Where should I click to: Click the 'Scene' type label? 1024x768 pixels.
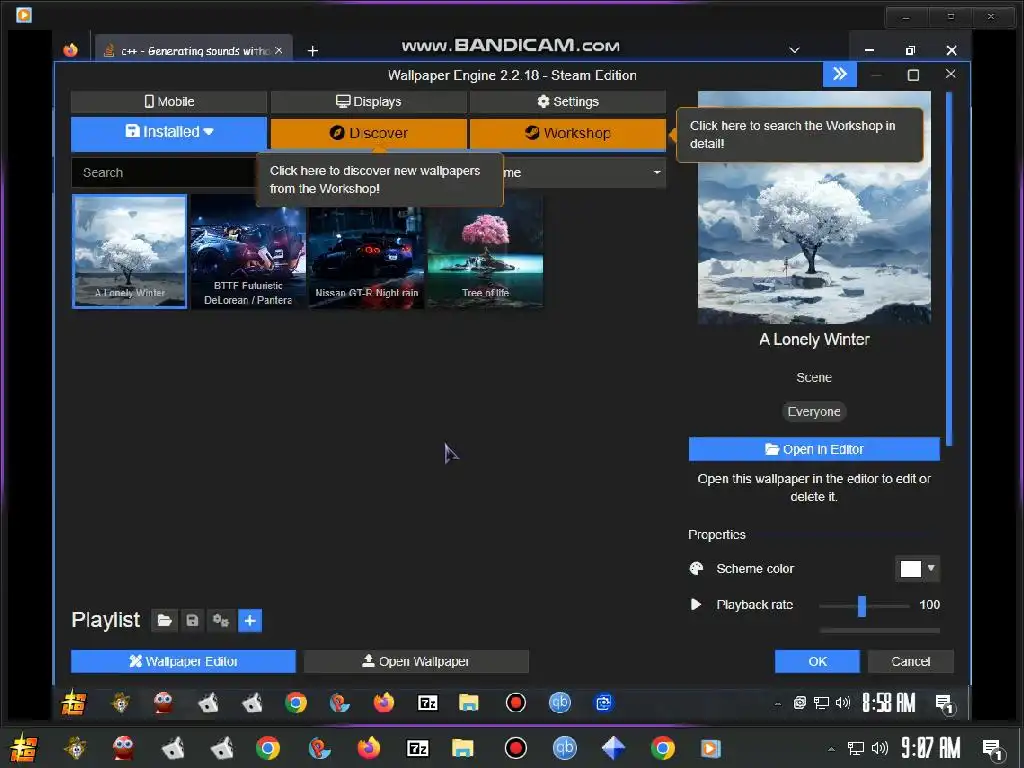click(x=814, y=377)
